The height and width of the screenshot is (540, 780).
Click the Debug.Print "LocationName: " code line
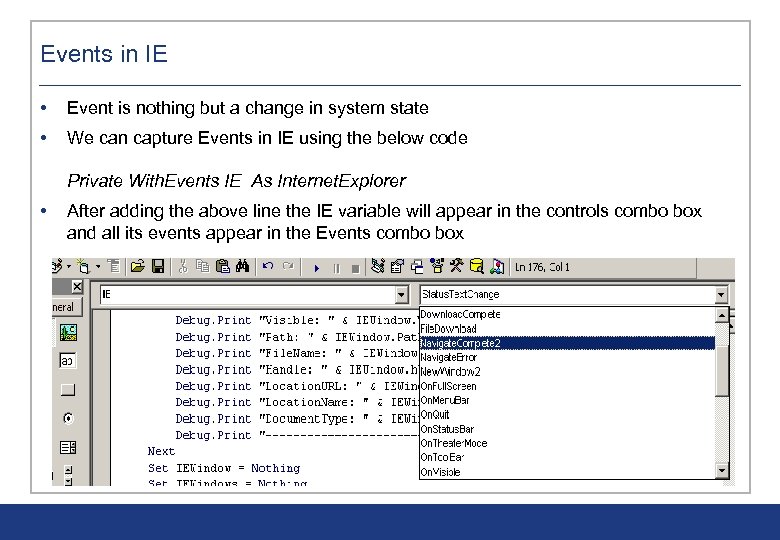pos(297,402)
